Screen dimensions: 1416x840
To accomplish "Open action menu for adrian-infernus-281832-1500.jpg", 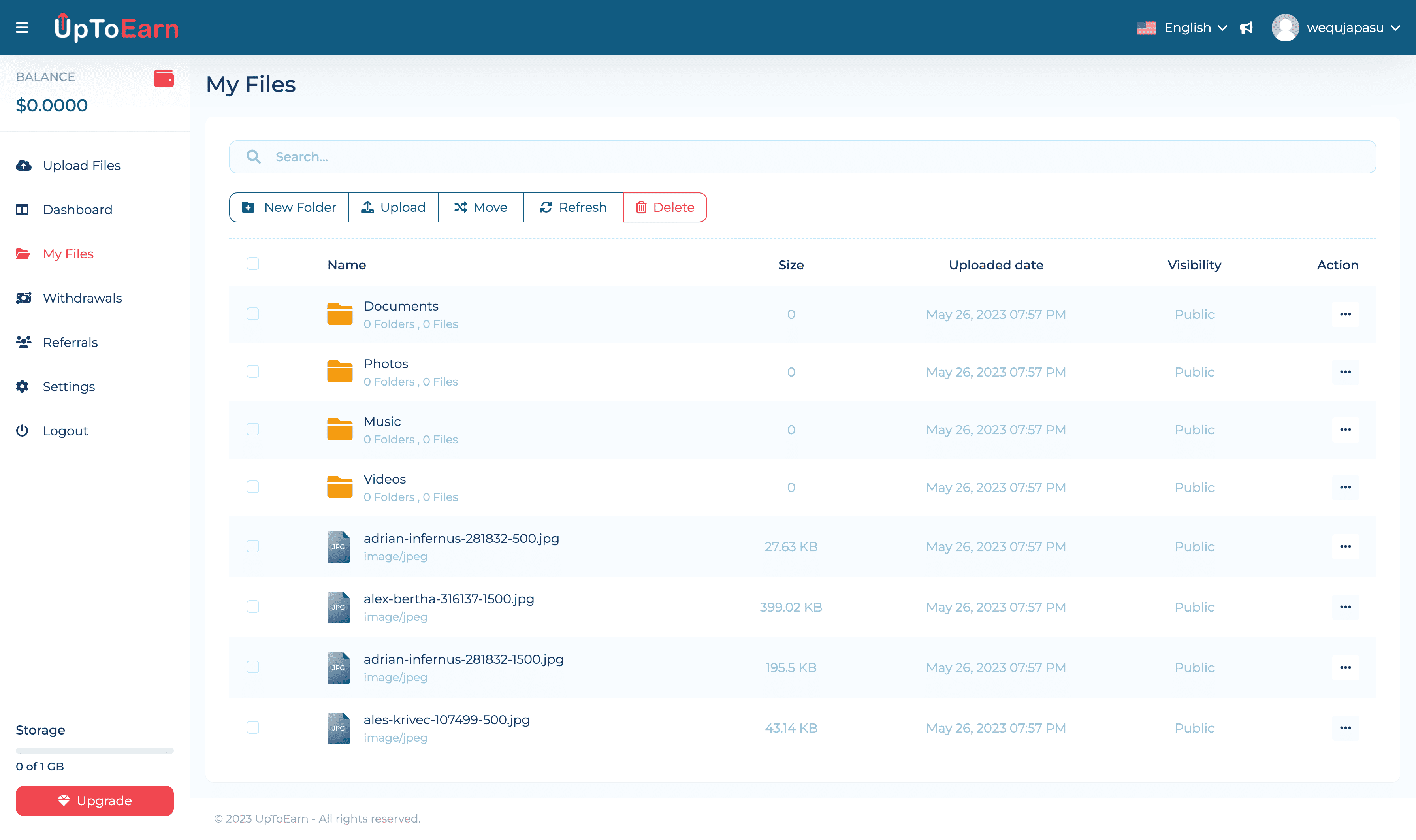I will pos(1345,668).
